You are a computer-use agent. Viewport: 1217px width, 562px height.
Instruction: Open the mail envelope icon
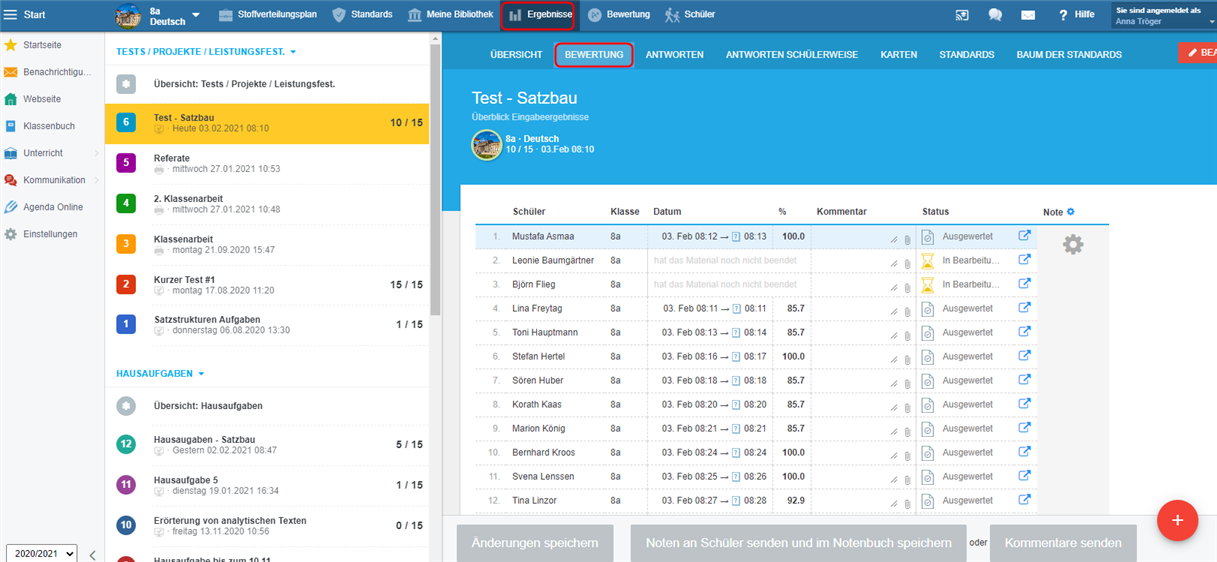pyautogui.click(x=1028, y=14)
